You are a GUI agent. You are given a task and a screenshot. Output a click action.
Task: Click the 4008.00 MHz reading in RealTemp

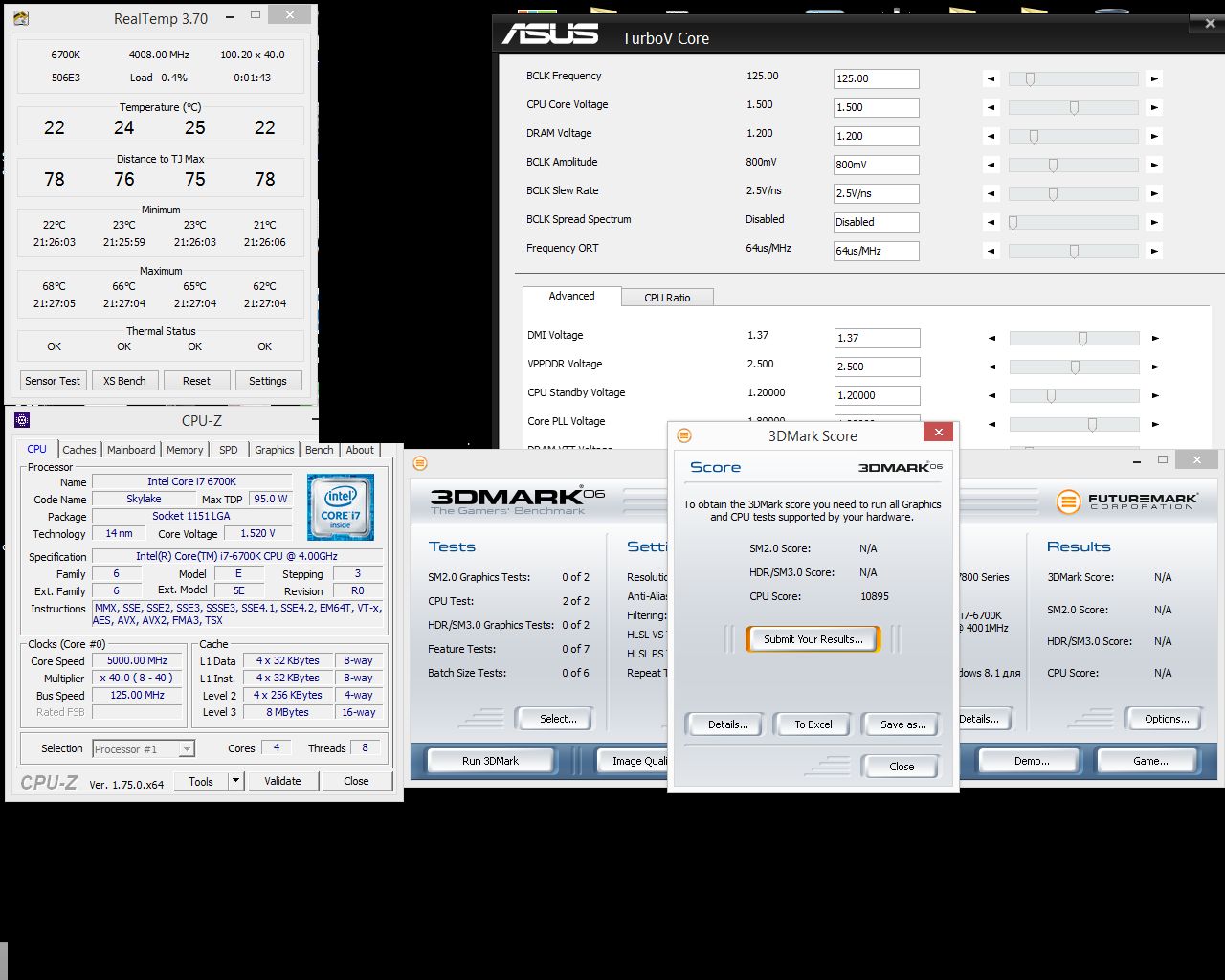[159, 55]
